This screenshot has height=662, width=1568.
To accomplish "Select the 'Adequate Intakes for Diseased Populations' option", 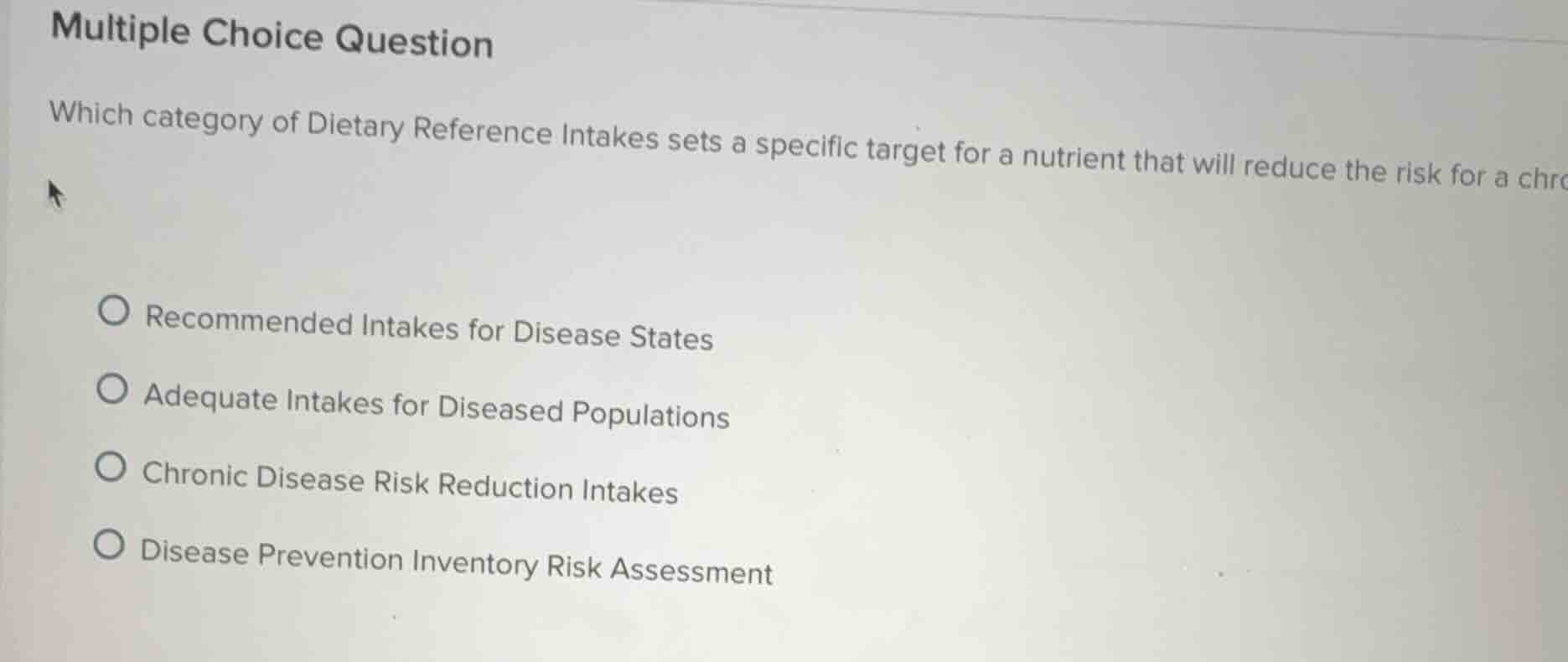I will point(114,388).
